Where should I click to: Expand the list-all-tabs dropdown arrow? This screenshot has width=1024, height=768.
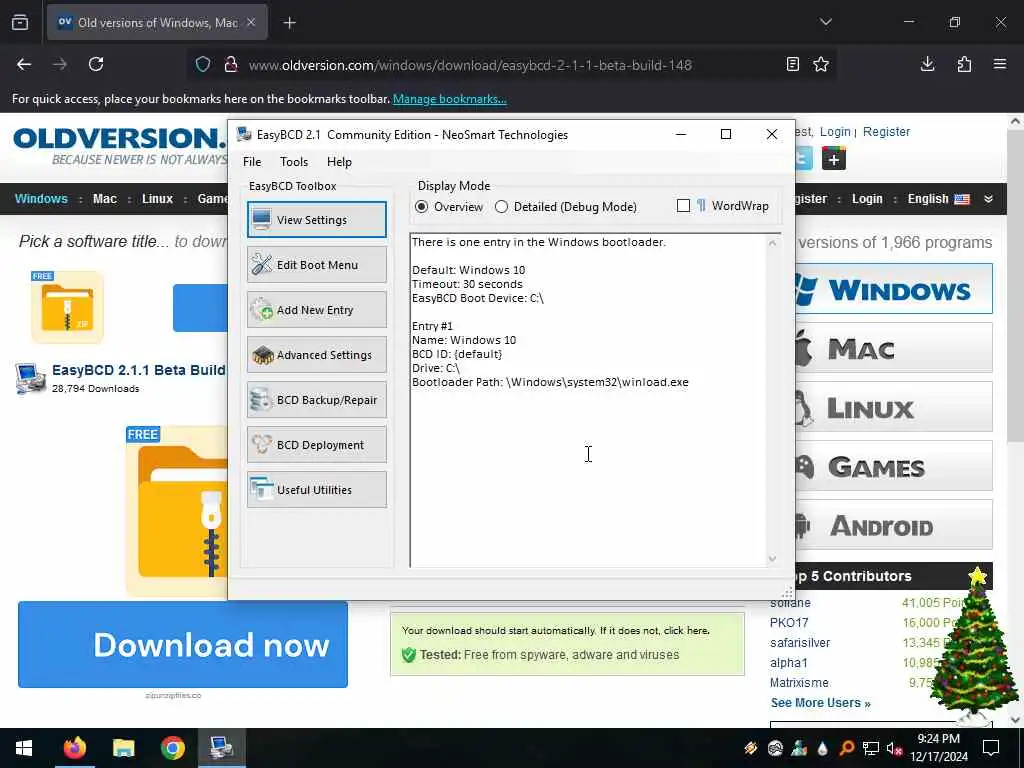tap(826, 22)
